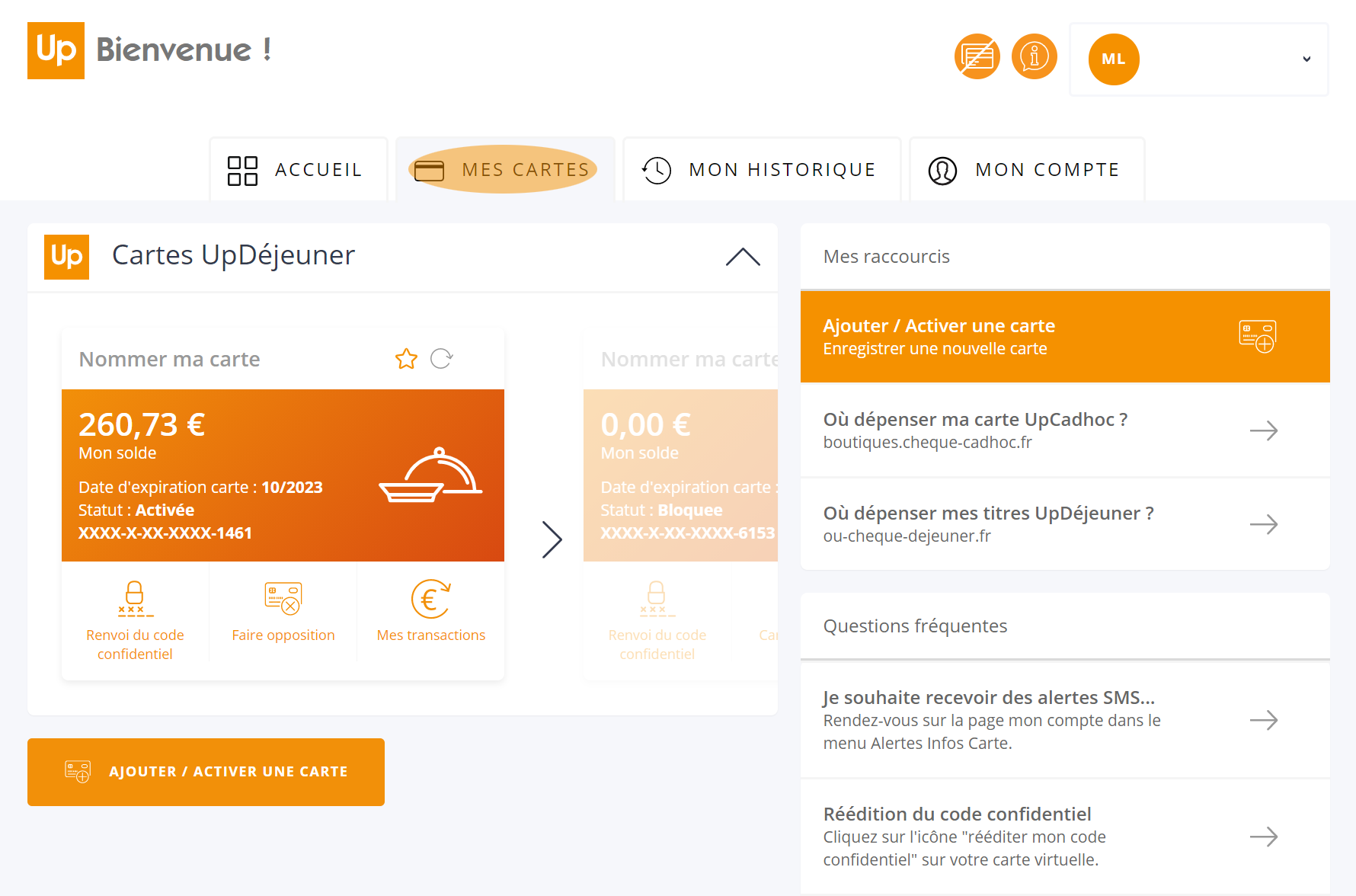Click the add-card icon in shortcuts panel

(x=1258, y=336)
